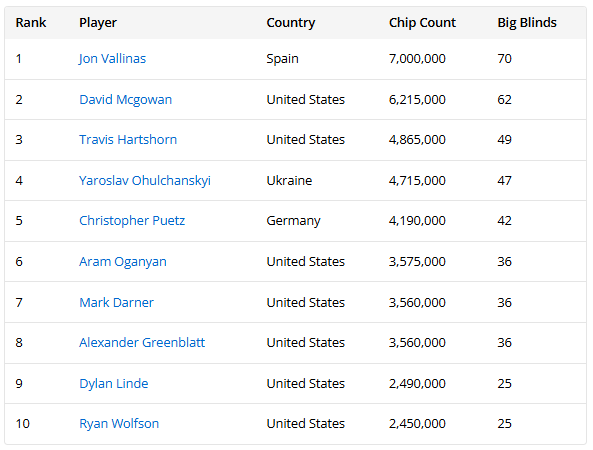The height and width of the screenshot is (450, 593).
Task: Click the Rank column header
Action: pyautogui.click(x=31, y=23)
